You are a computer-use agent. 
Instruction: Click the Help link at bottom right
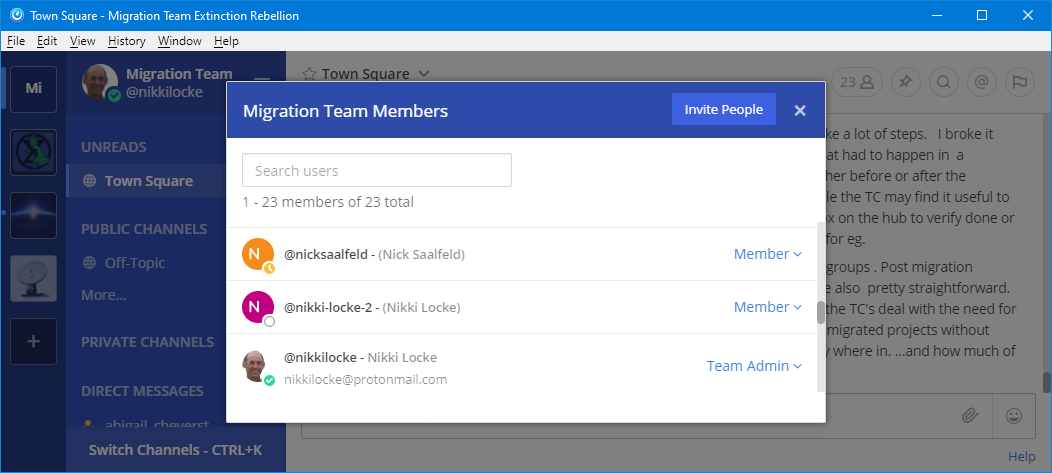click(x=1021, y=457)
